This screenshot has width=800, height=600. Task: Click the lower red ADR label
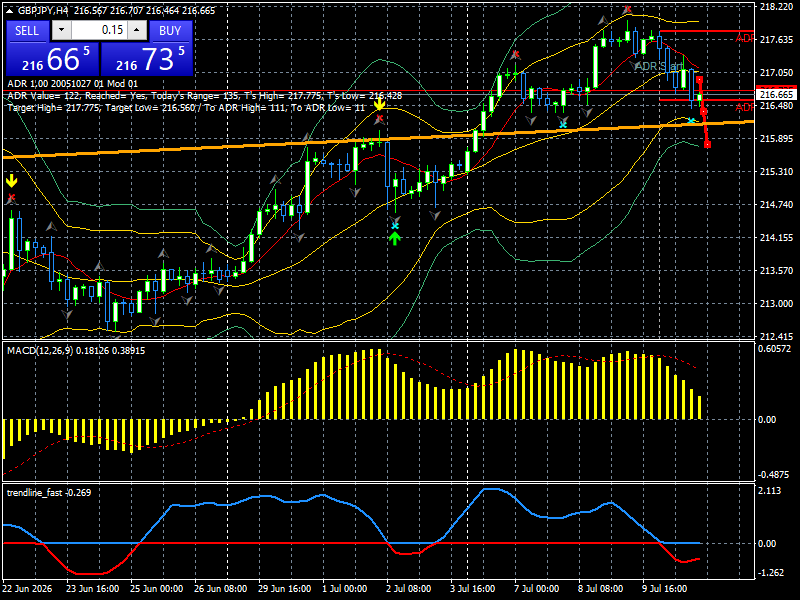pyautogui.click(x=744, y=107)
